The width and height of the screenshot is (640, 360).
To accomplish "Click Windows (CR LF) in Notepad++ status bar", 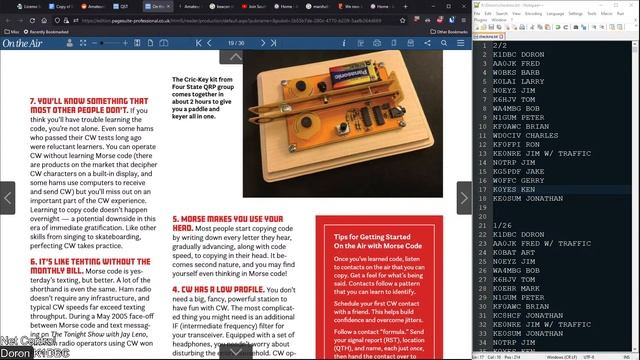I will coord(562,357).
